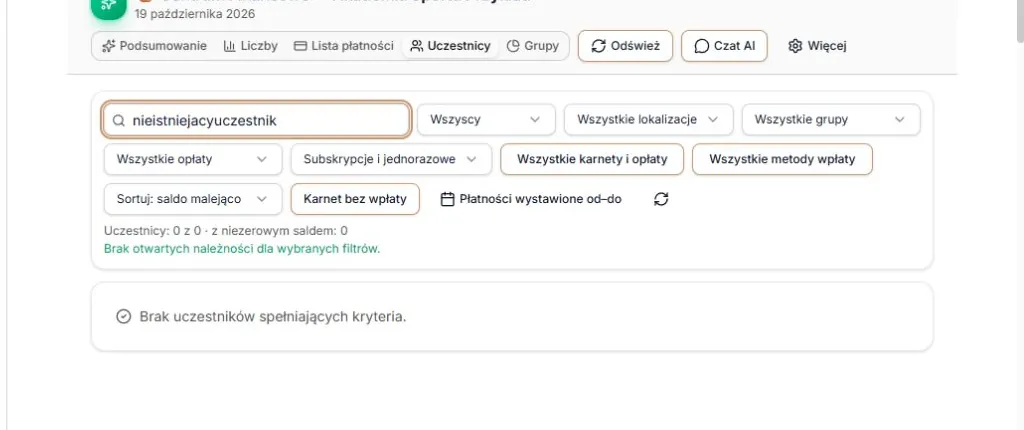Viewport: 1024px width, 430px height.
Task: Open the Więcej settings menu
Action: click(x=817, y=46)
